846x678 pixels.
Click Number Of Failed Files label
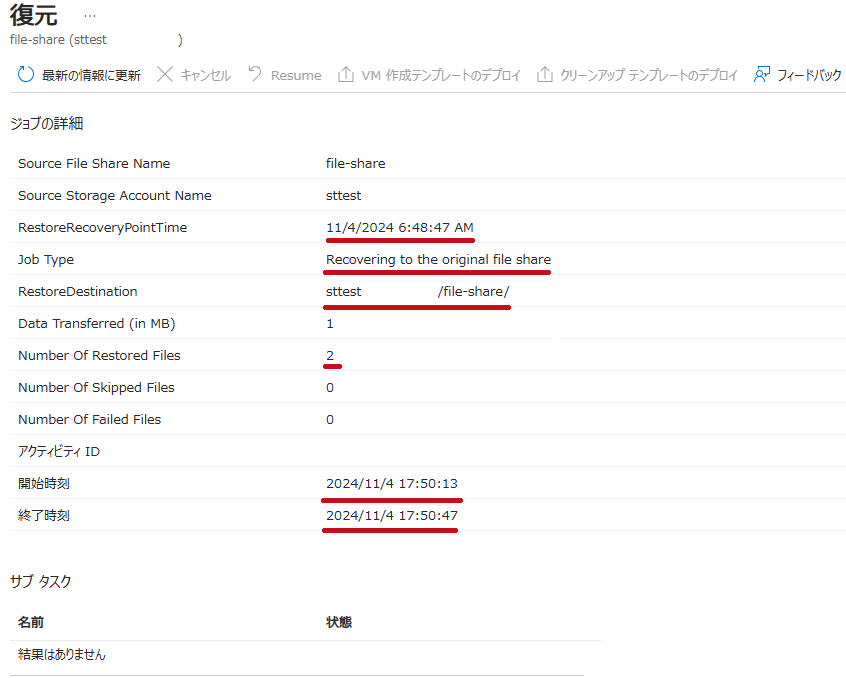(x=90, y=420)
